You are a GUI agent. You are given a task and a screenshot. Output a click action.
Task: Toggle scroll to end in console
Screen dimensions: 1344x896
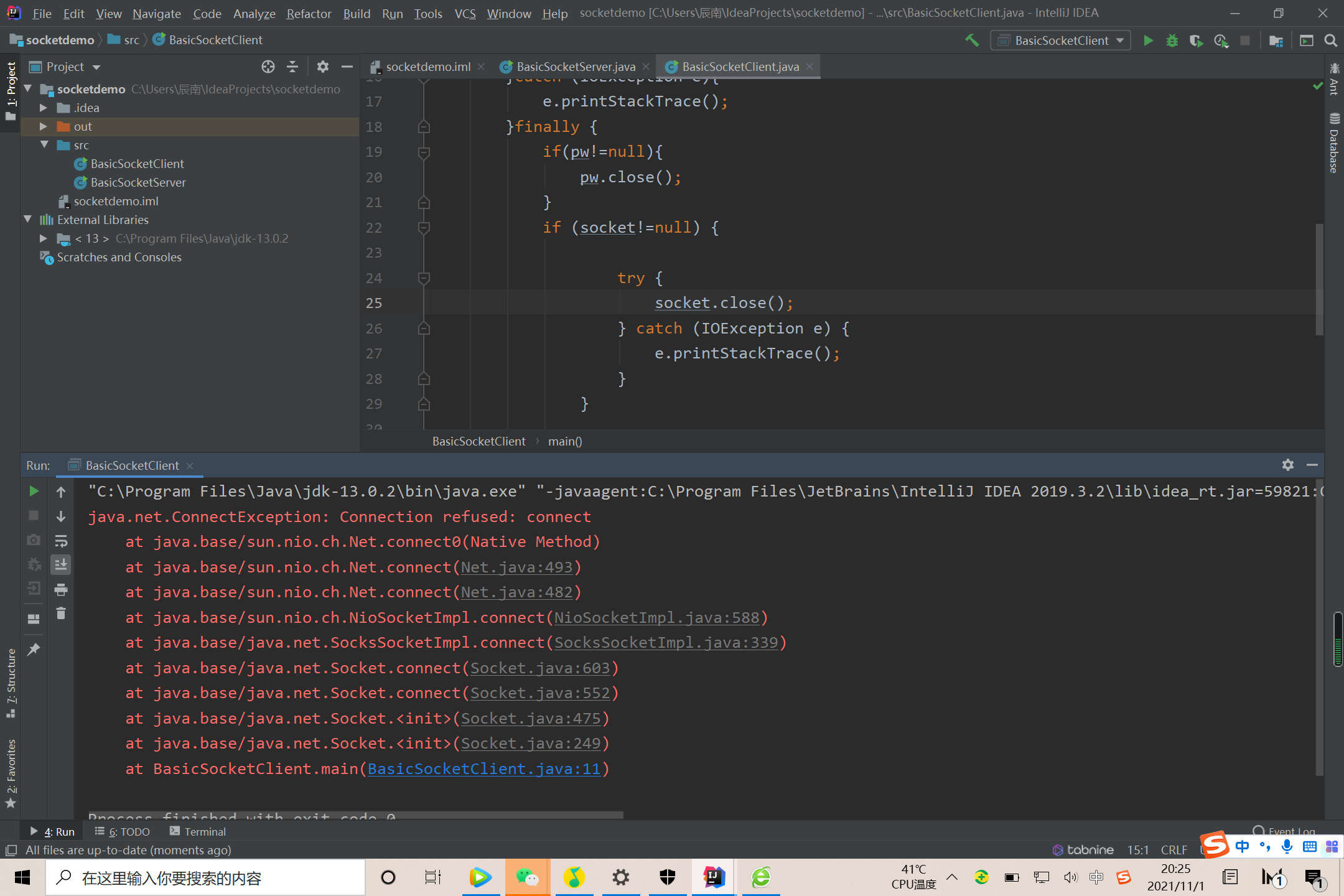point(61,565)
